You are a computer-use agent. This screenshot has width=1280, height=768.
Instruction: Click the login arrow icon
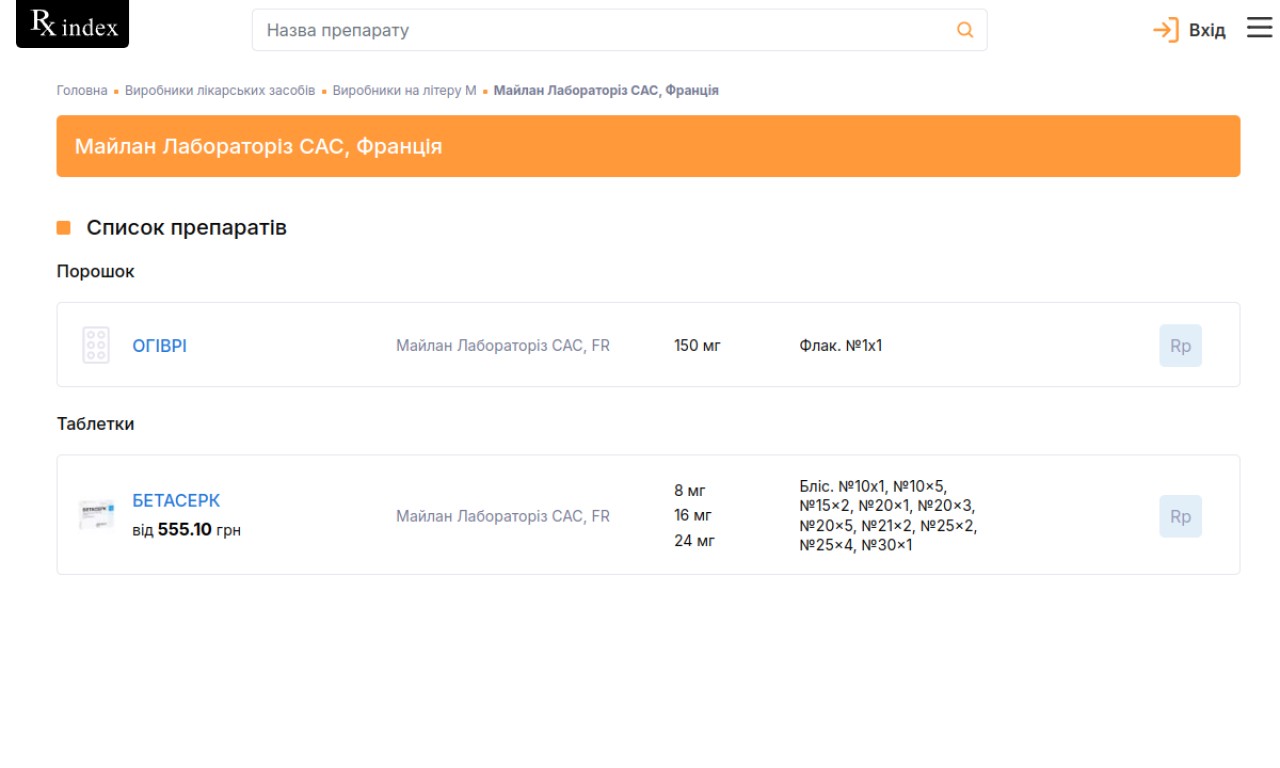click(1166, 30)
